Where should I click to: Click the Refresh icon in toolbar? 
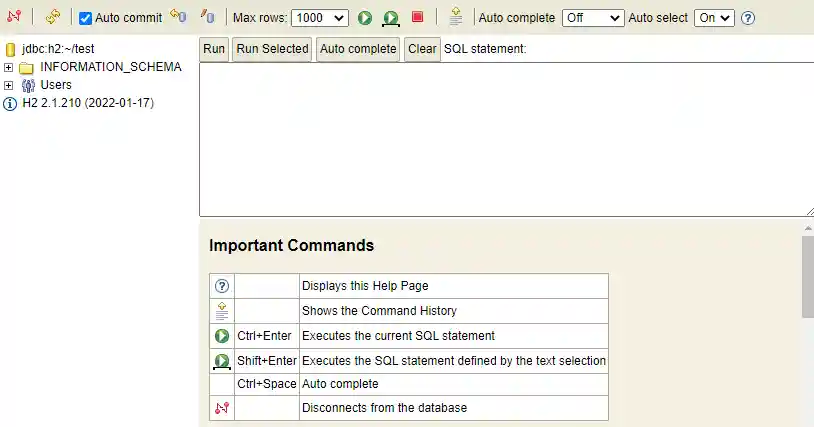pos(52,17)
